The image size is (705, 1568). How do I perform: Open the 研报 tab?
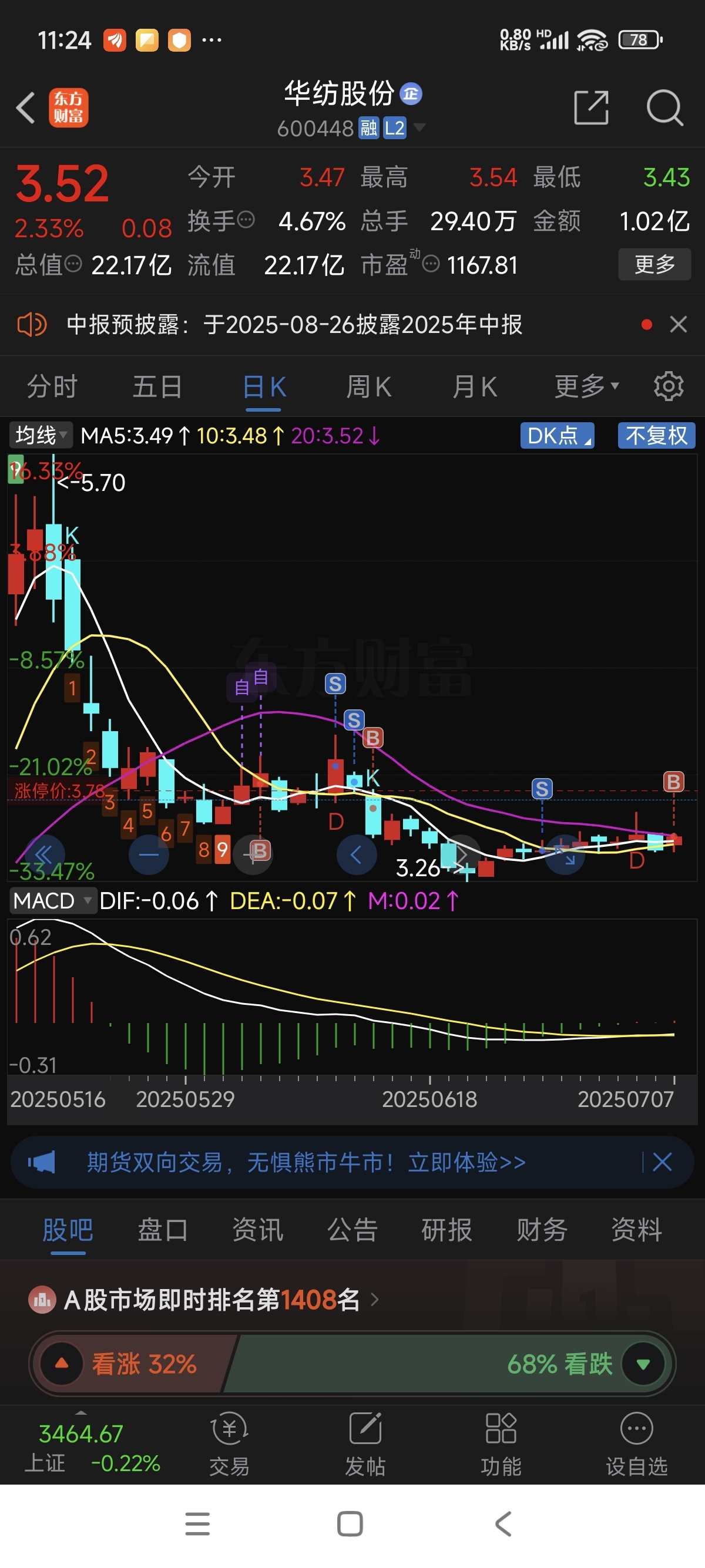[447, 1230]
